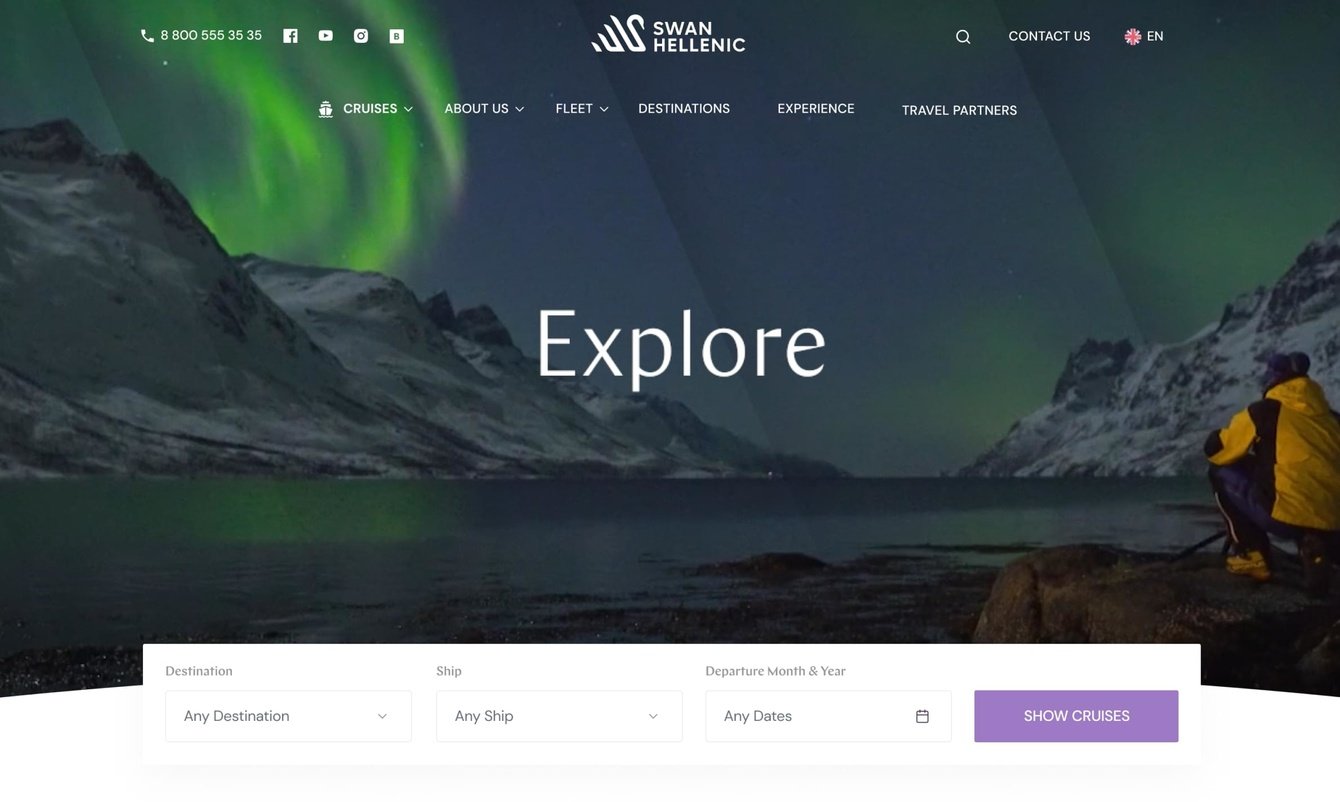The image size is (1340, 802).
Task: Click the calendar icon in Any Dates
Action: click(922, 716)
